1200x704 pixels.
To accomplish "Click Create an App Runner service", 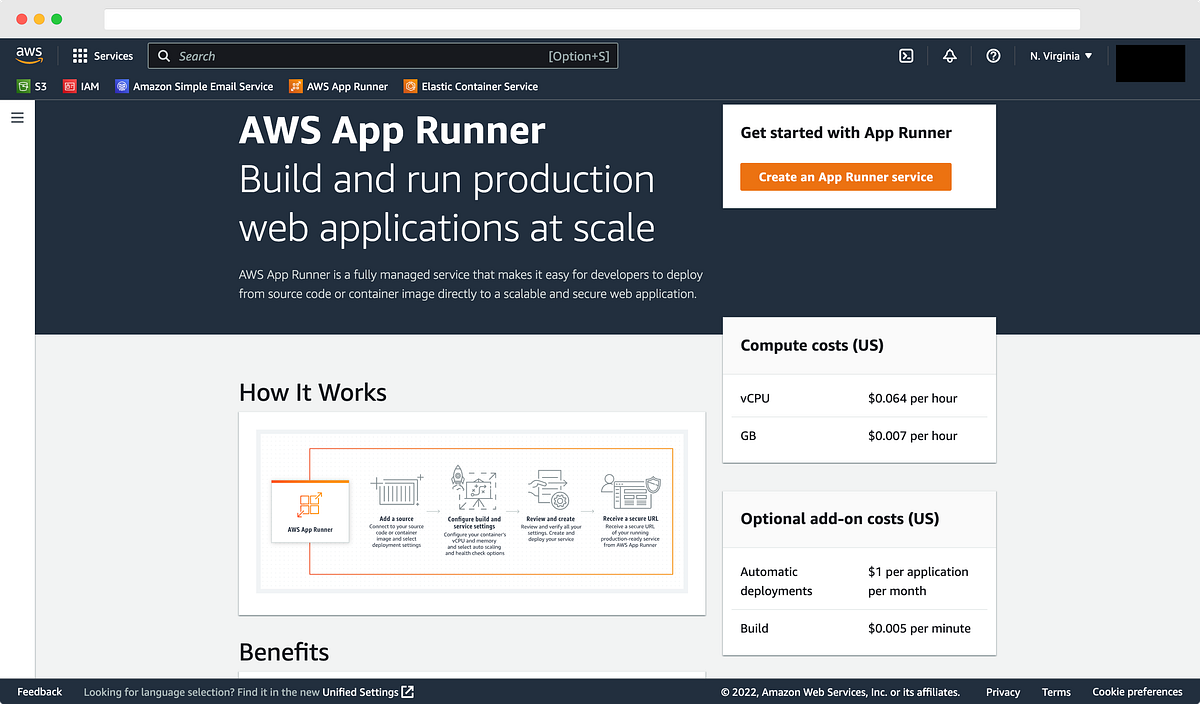I will [x=845, y=176].
